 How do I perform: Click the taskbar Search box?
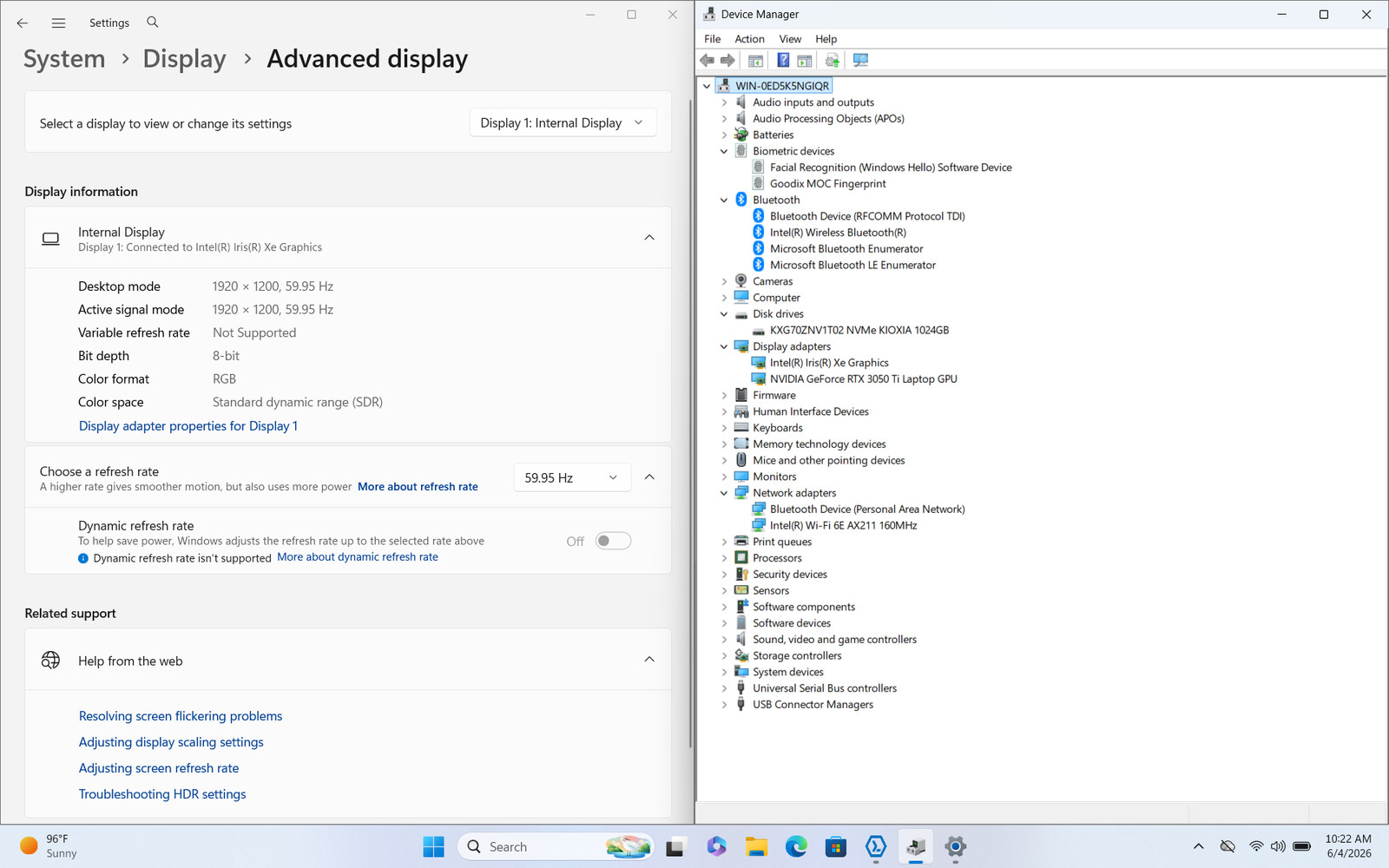tap(556, 846)
